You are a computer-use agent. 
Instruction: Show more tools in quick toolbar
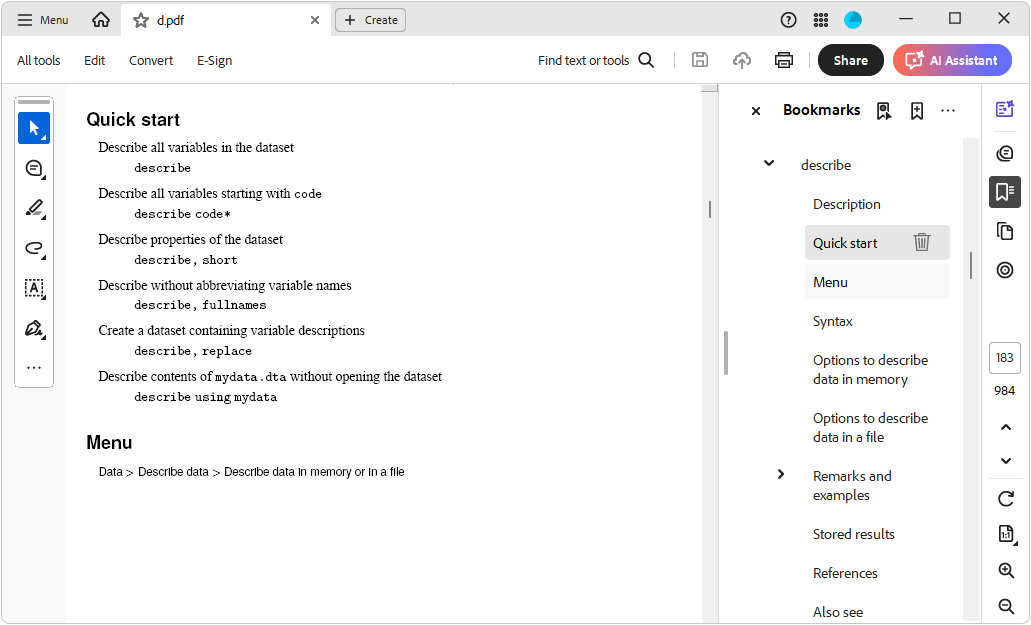coord(34,367)
